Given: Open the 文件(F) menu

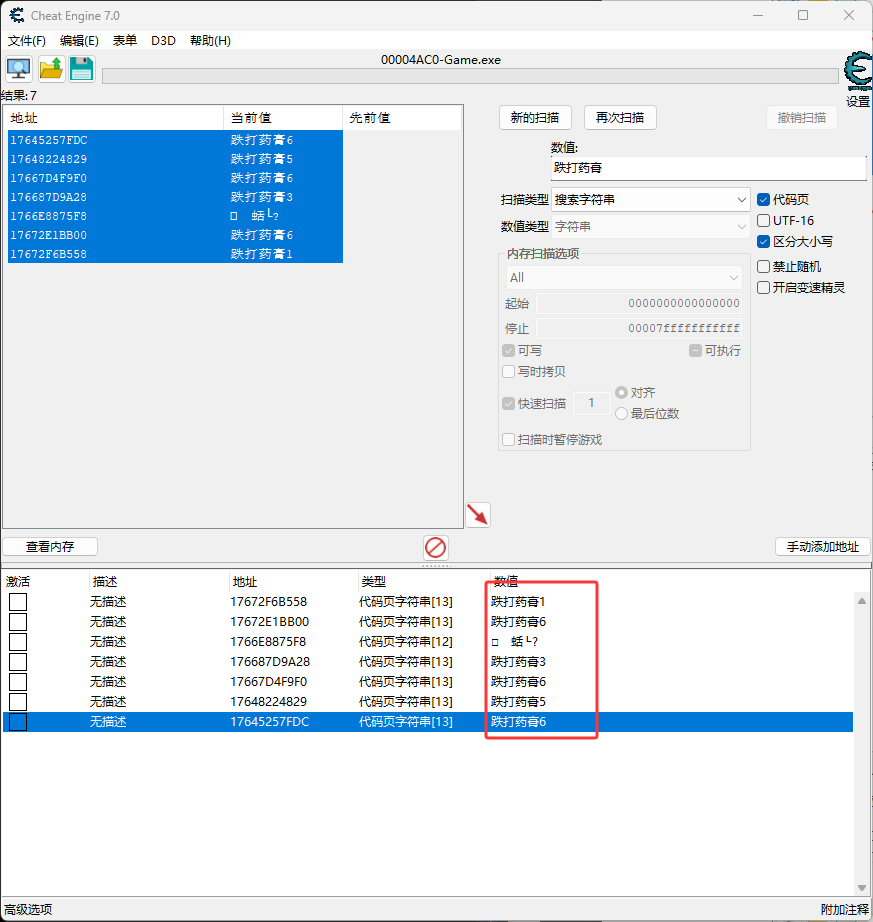Looking at the screenshot, I should (x=26, y=41).
